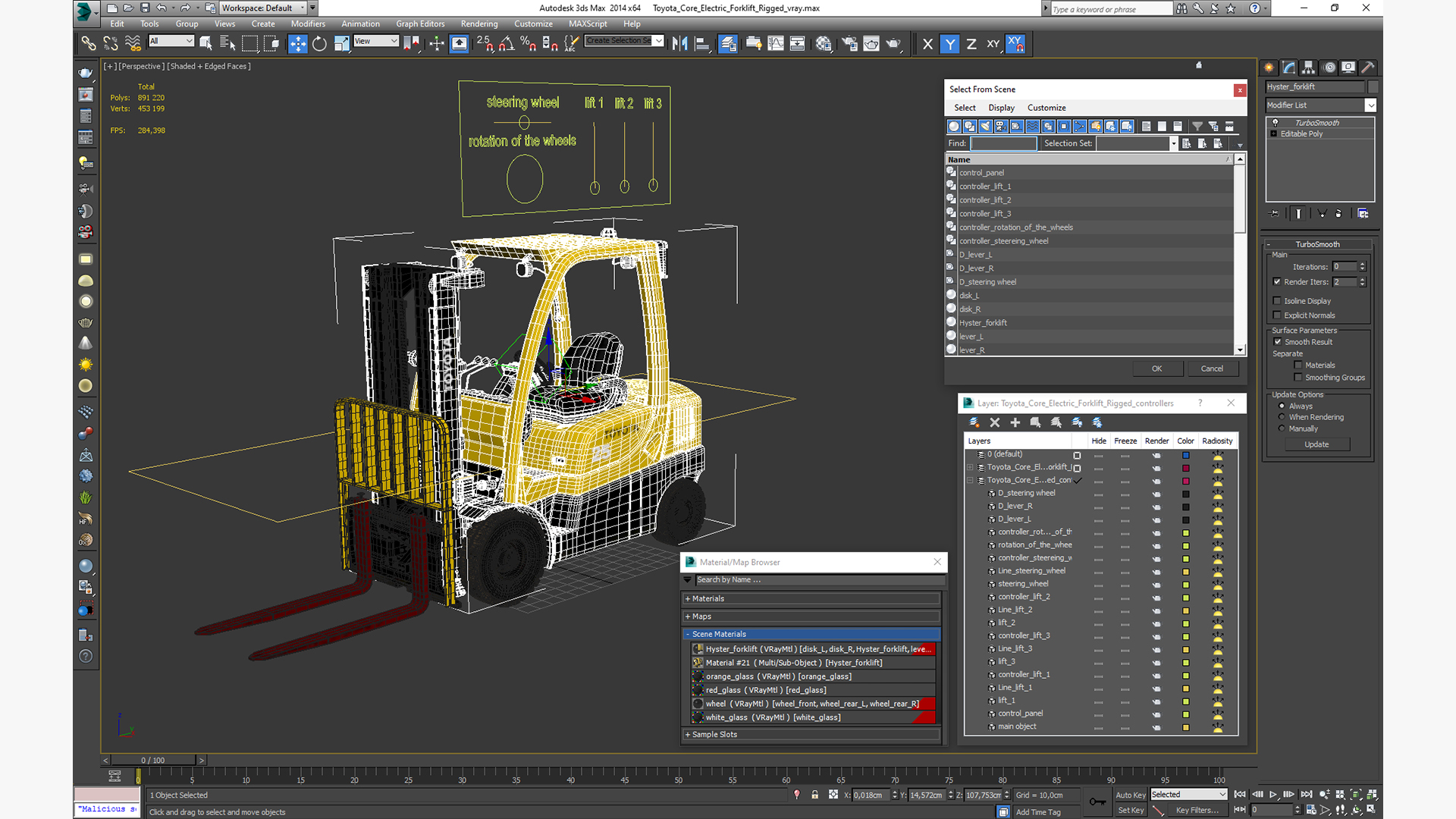
Task: Restrict transform to Z axis
Action: coord(971,44)
